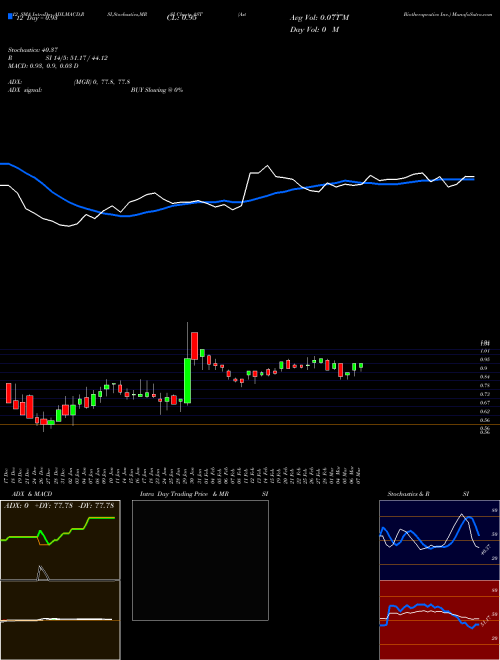Click the "Day Vol: 0 M" text

314,30
